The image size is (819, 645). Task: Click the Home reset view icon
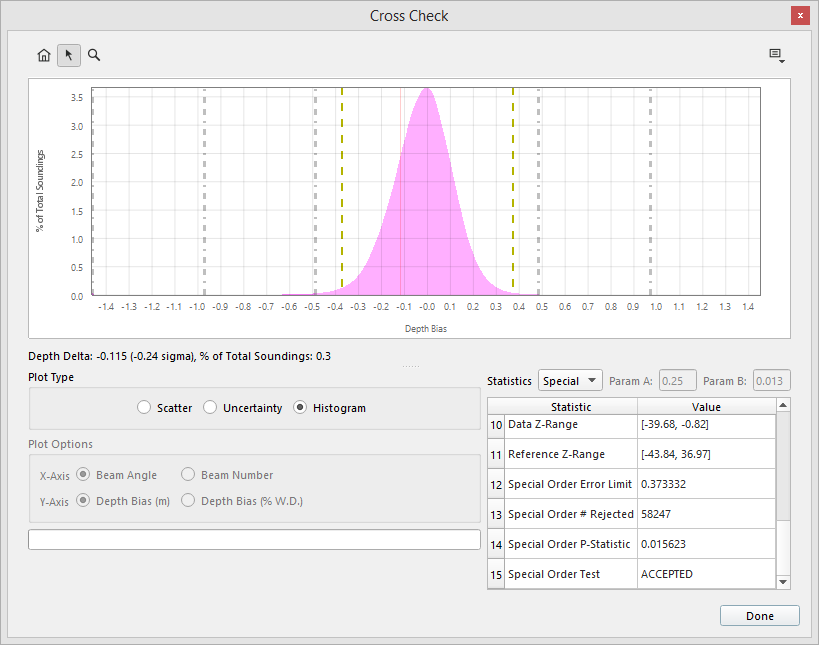coord(44,55)
